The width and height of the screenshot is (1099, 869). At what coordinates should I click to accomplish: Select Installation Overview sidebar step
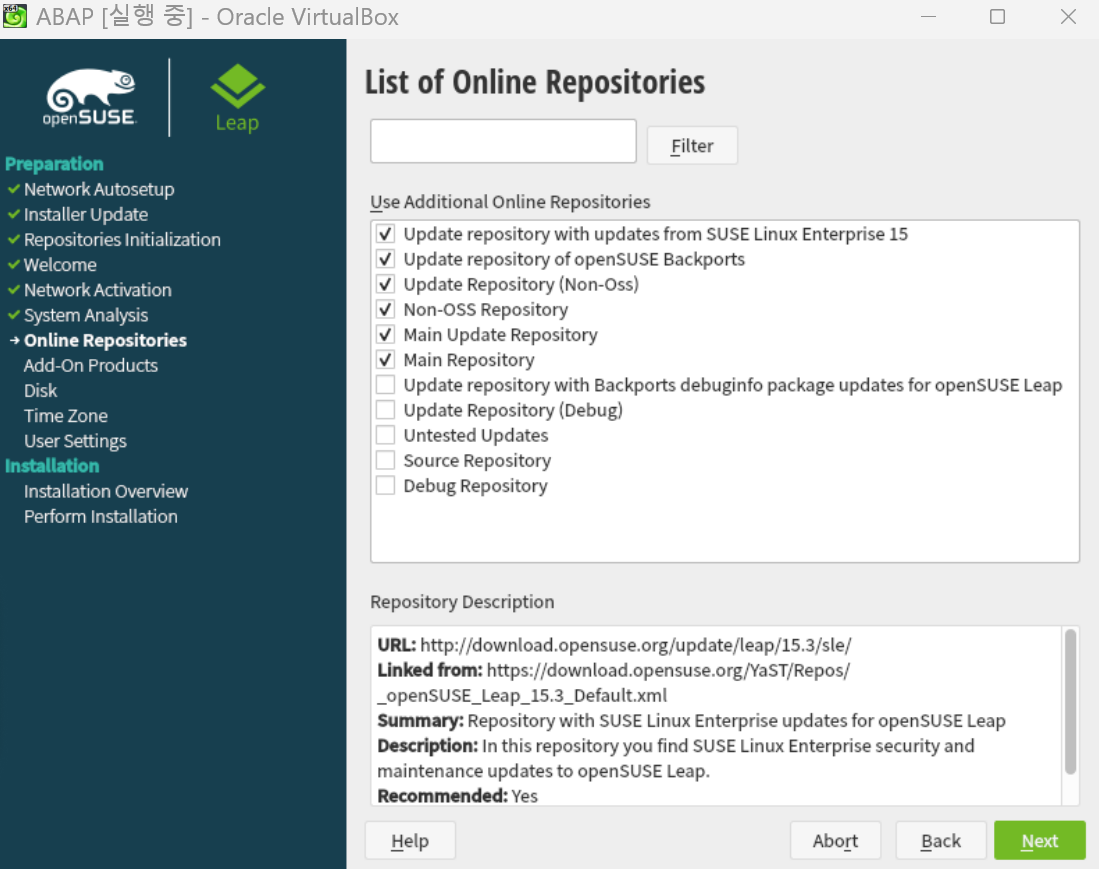pyautogui.click(x=106, y=491)
